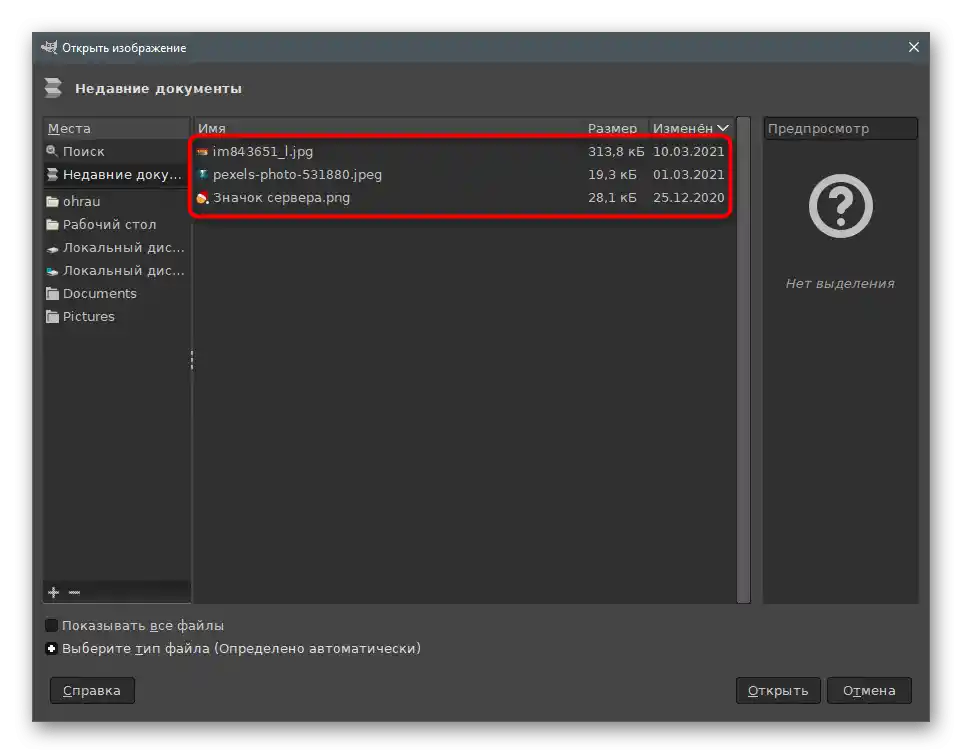
Task: Click the GIMP icon in the title bar
Action: pos(49,47)
